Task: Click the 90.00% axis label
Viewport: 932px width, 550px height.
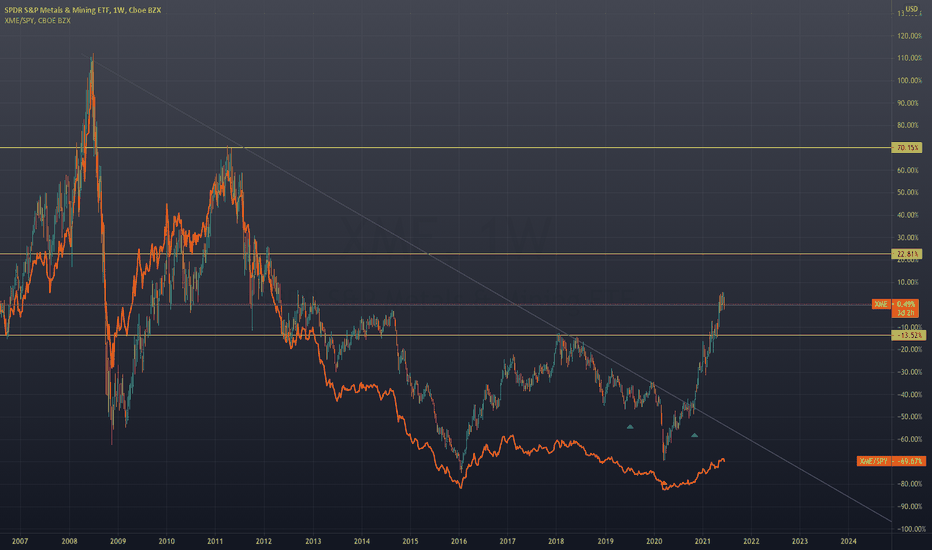Action: [x=909, y=103]
